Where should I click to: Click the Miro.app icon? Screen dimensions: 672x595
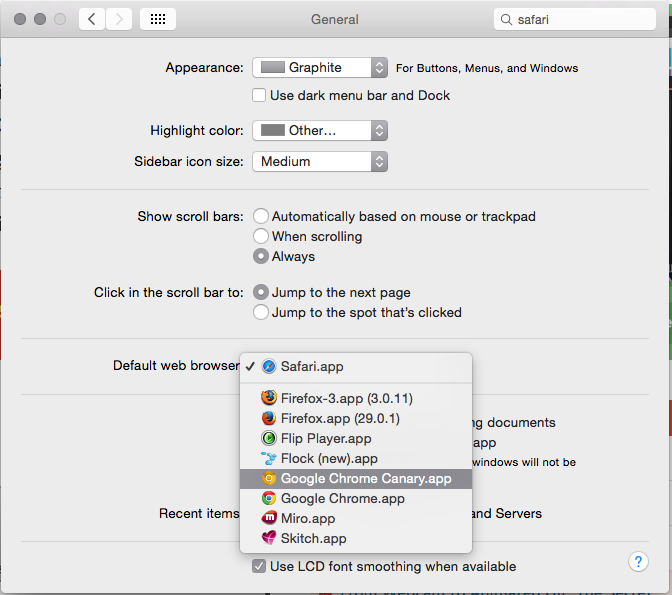click(x=268, y=518)
